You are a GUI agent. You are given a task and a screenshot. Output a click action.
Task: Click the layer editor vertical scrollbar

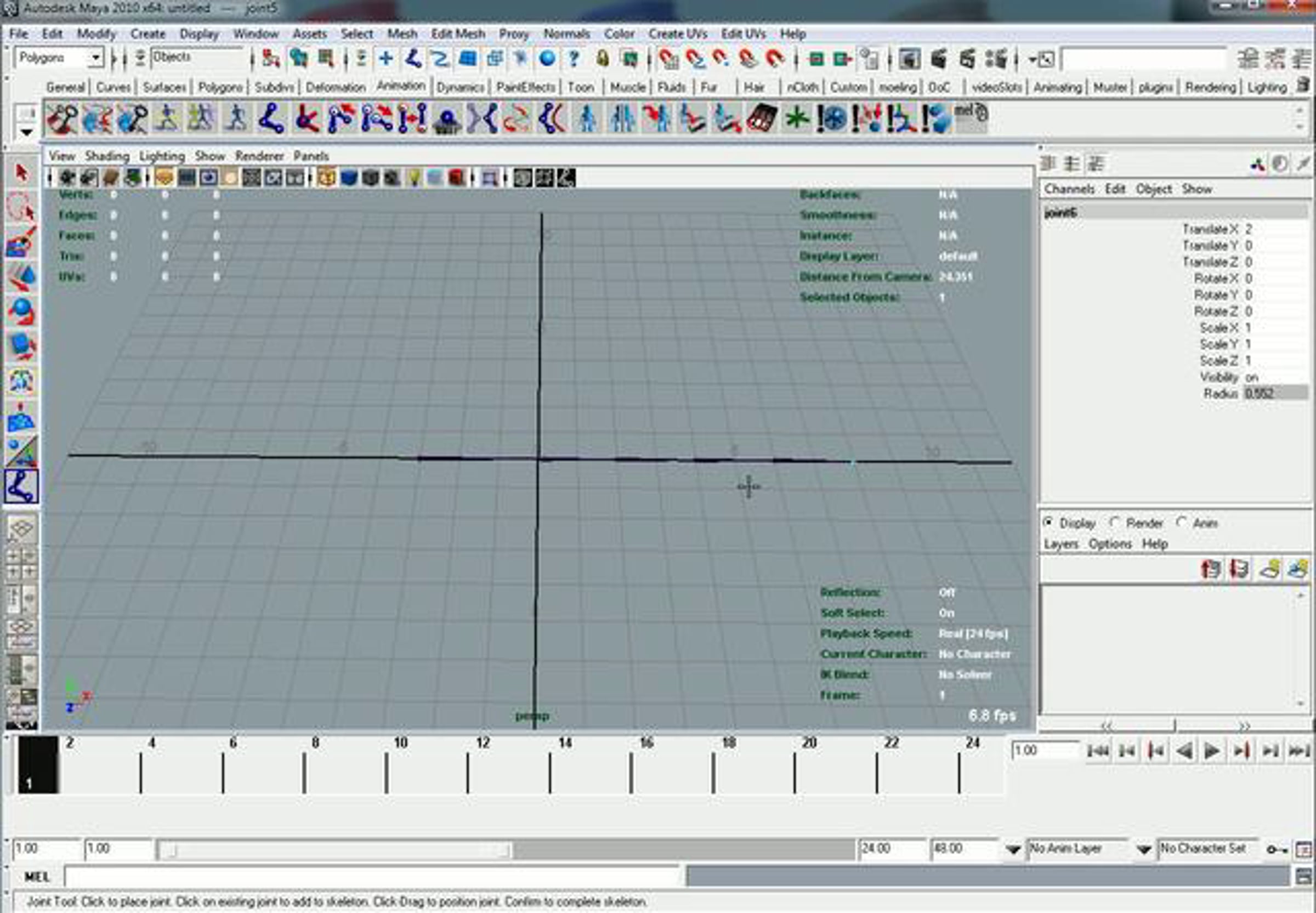(x=1301, y=649)
